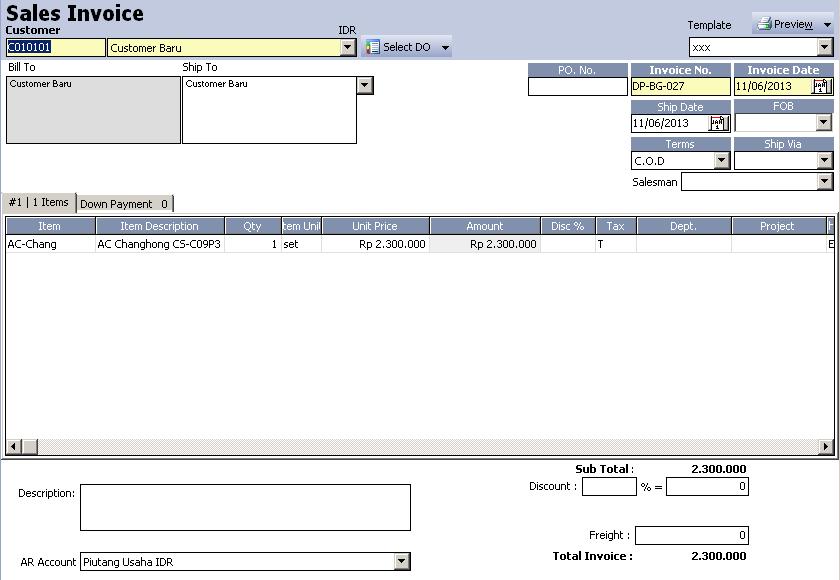Select the AC Changhong CS-C09P3 description cell
The width and height of the screenshot is (840, 580).
160,244
